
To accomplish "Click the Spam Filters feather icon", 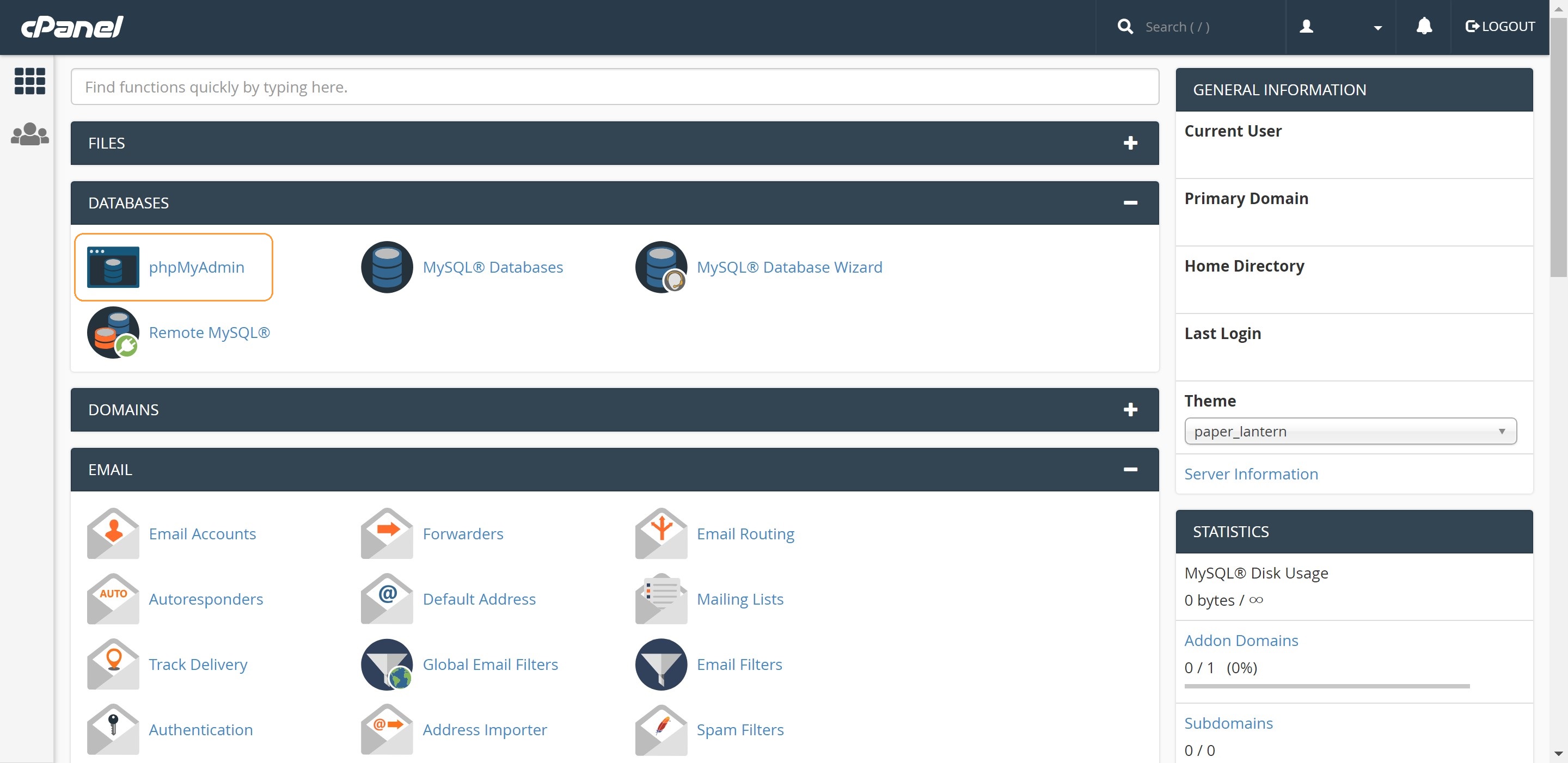I will point(661,730).
